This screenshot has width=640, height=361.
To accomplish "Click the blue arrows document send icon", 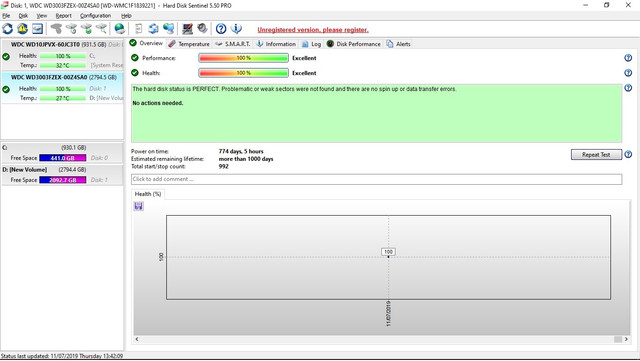I will [153, 29].
